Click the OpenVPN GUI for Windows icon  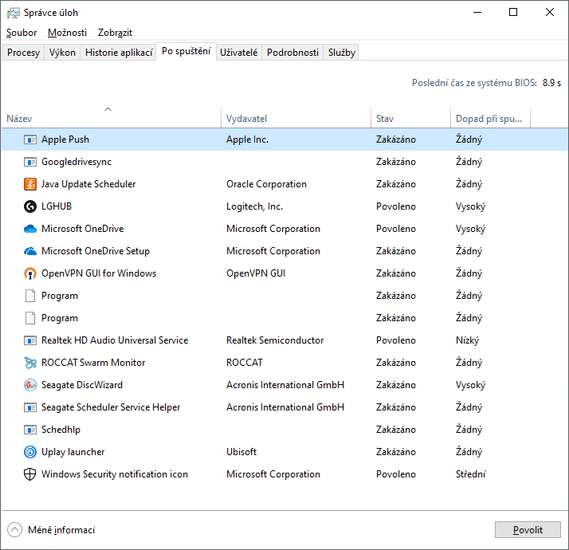pos(30,274)
